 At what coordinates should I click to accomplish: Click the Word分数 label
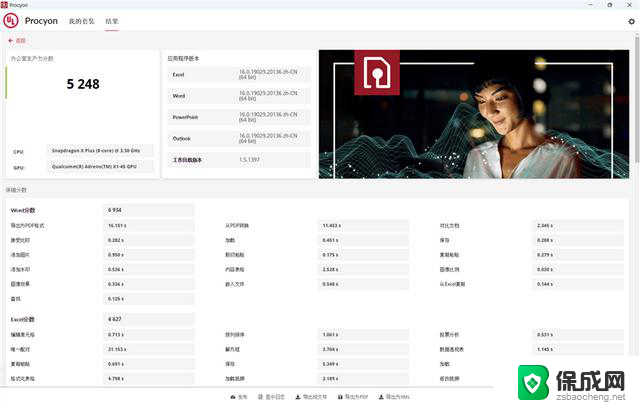(23, 211)
